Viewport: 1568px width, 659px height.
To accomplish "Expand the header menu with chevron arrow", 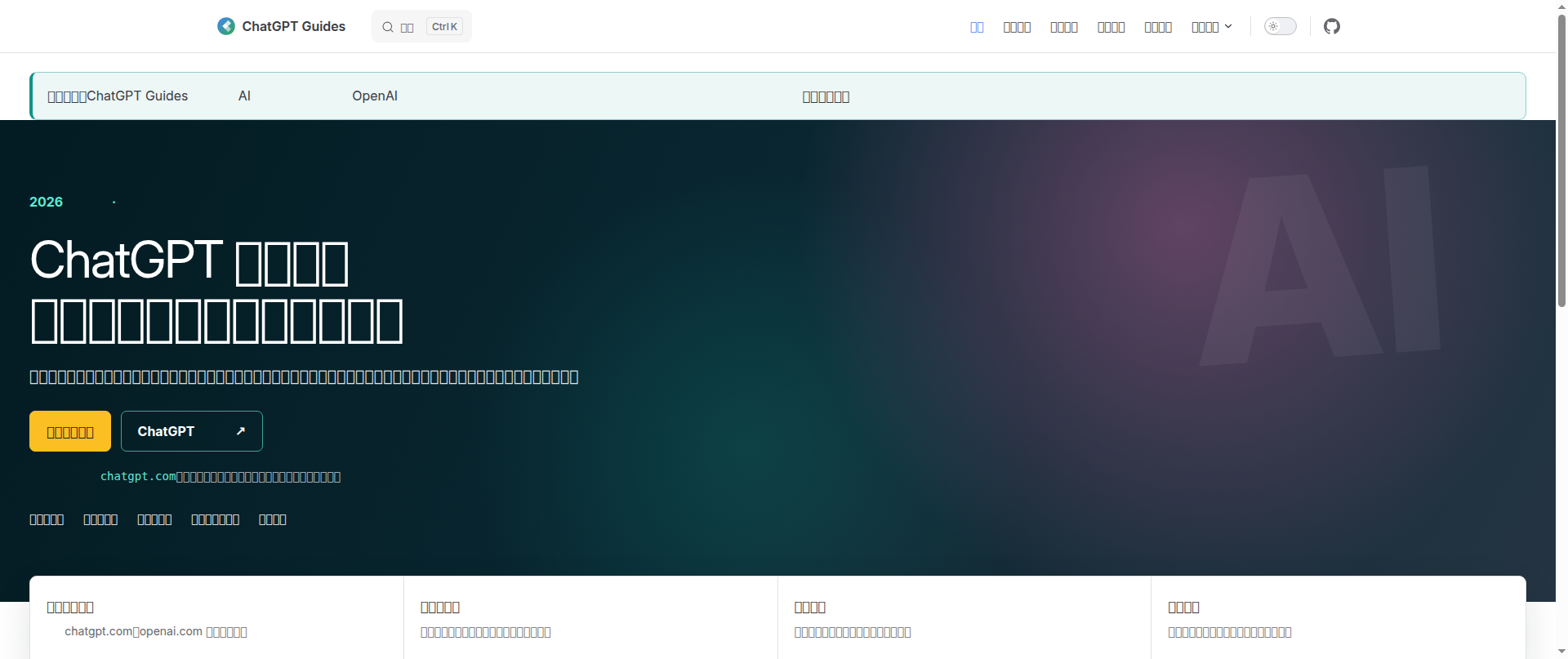I will 1211,27.
